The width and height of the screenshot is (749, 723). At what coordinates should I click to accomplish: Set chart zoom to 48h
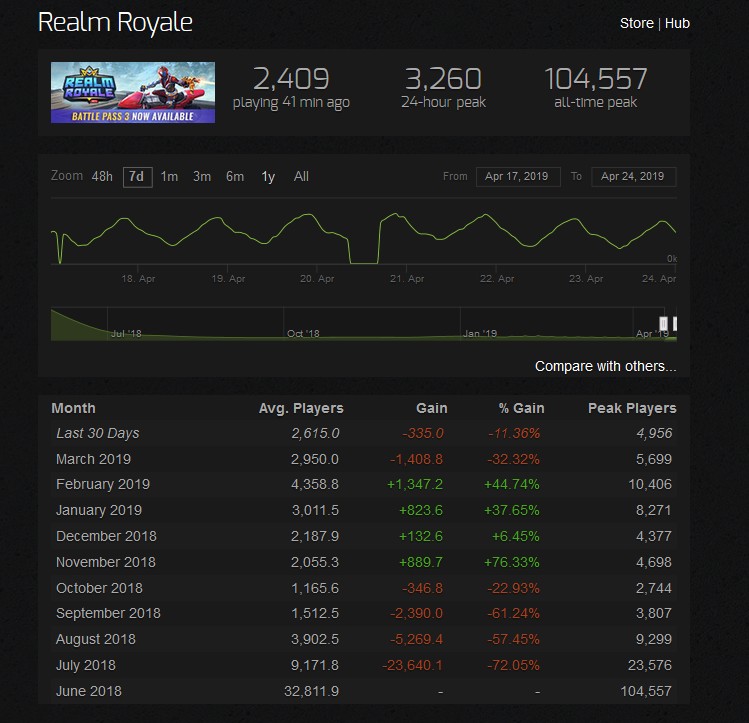pos(102,177)
